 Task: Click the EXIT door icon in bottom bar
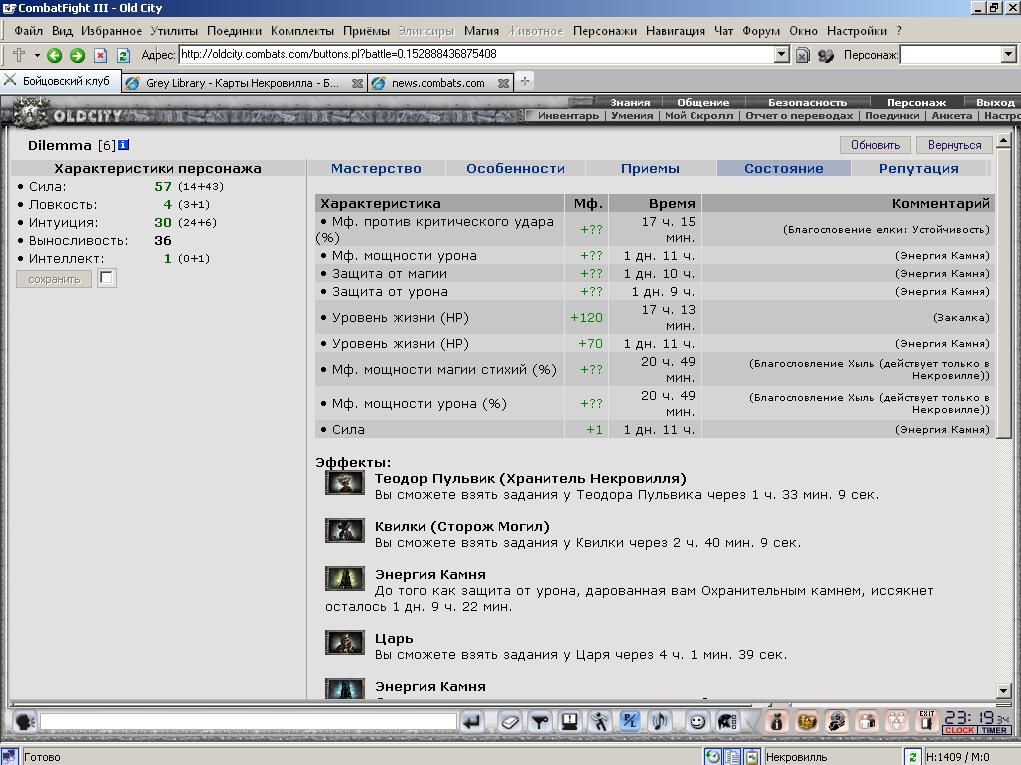point(927,721)
